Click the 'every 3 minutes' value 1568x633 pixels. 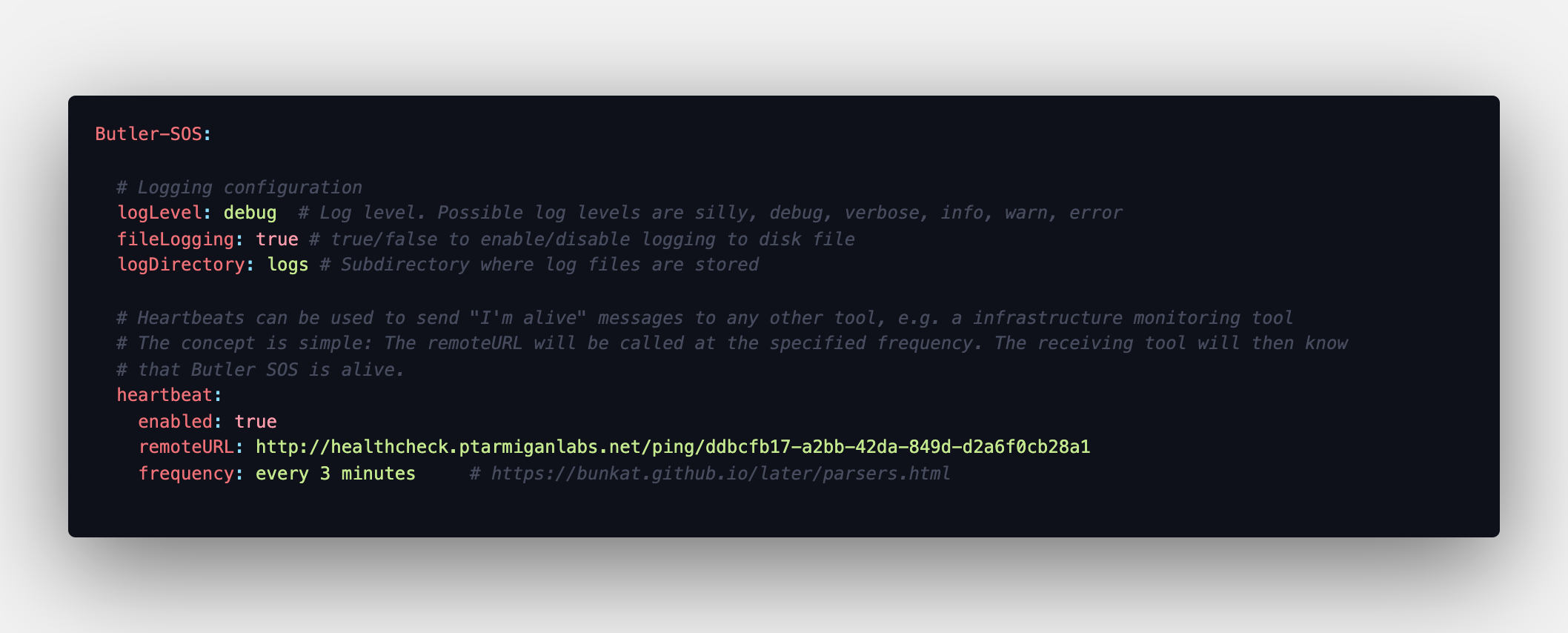tap(336, 474)
